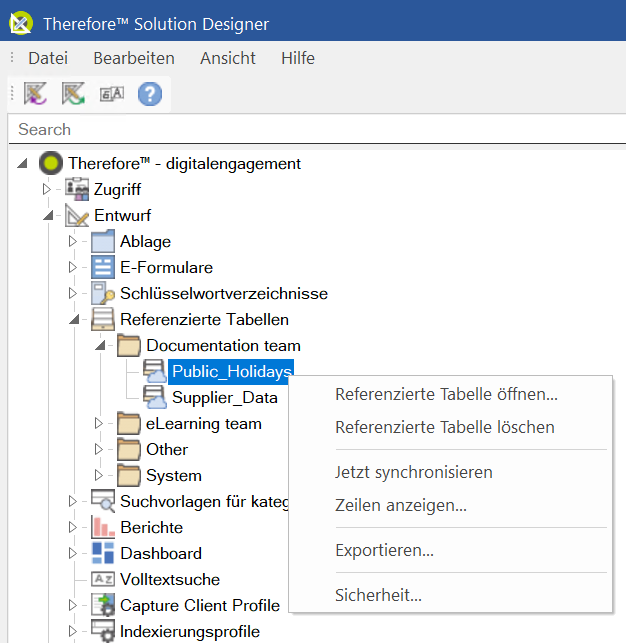The width and height of the screenshot is (626, 643).
Task: Choose Referenzierte Tabelle öffnen from context menu
Action: pos(446,394)
